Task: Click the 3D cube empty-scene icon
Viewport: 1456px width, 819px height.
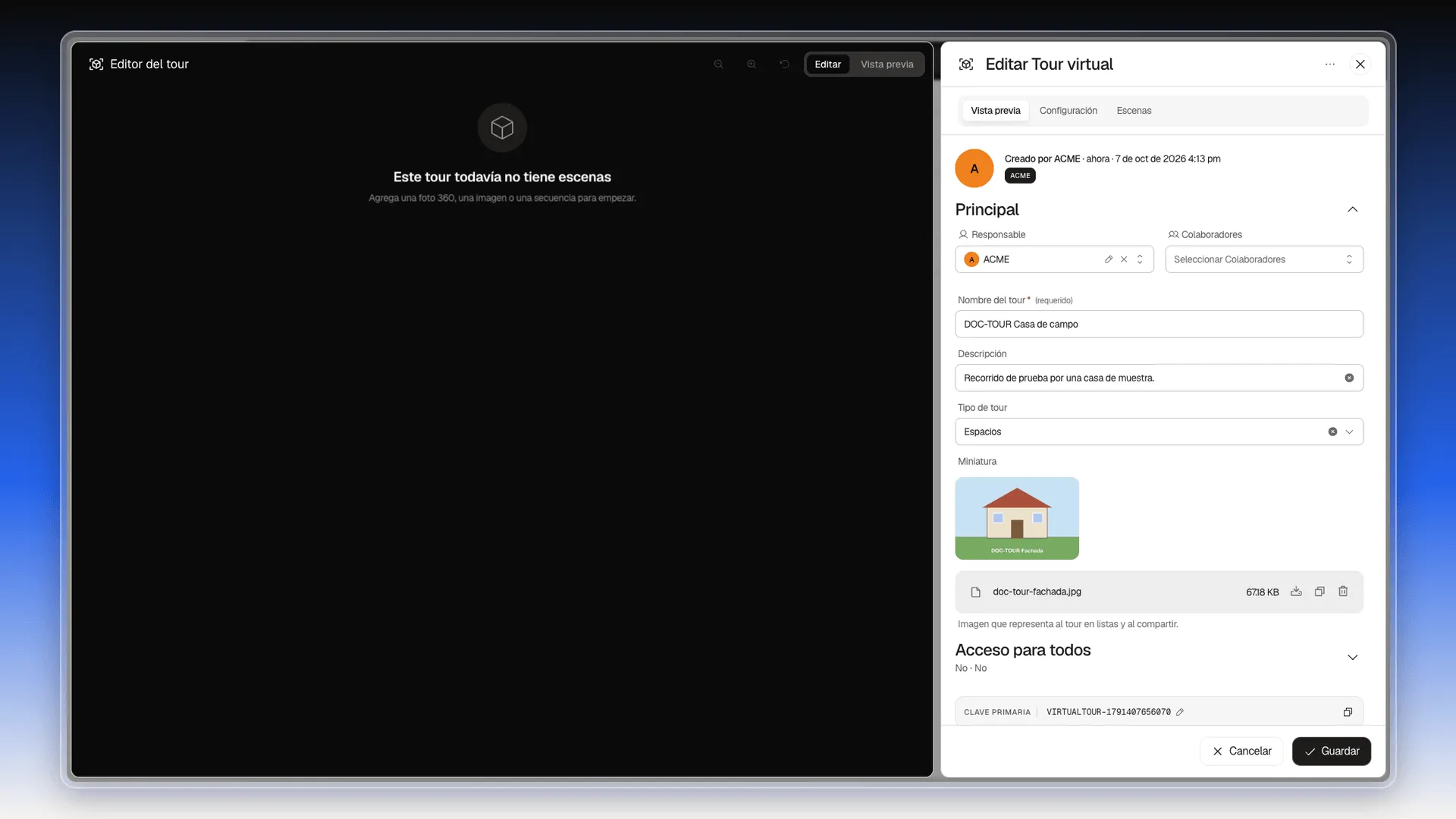Action: [502, 127]
